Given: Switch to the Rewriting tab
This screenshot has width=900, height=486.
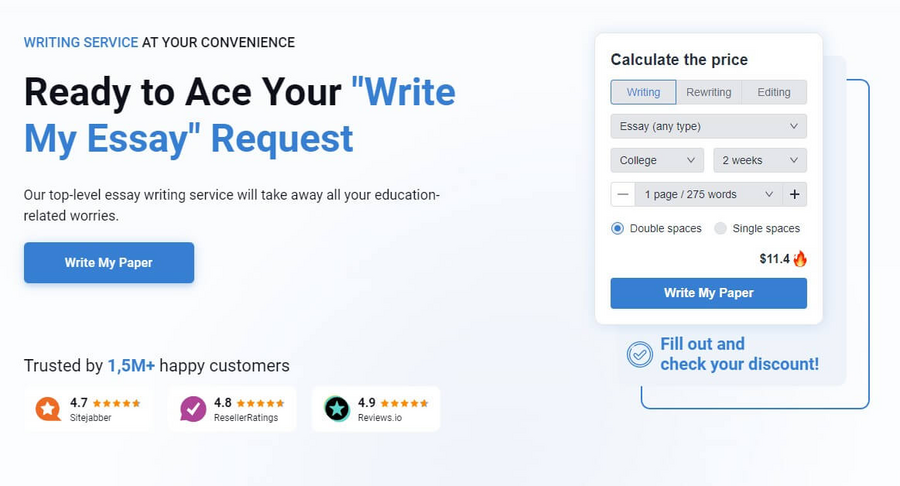Looking at the screenshot, I should [708, 92].
